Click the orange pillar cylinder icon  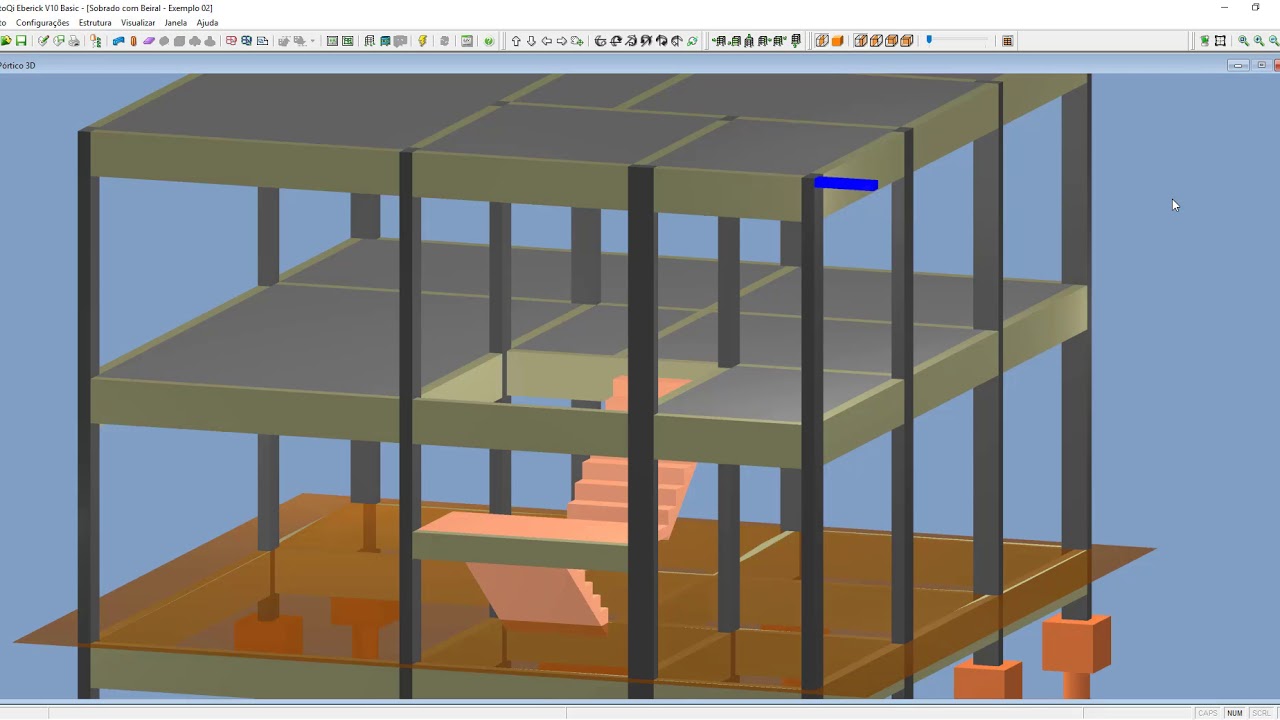click(x=134, y=41)
